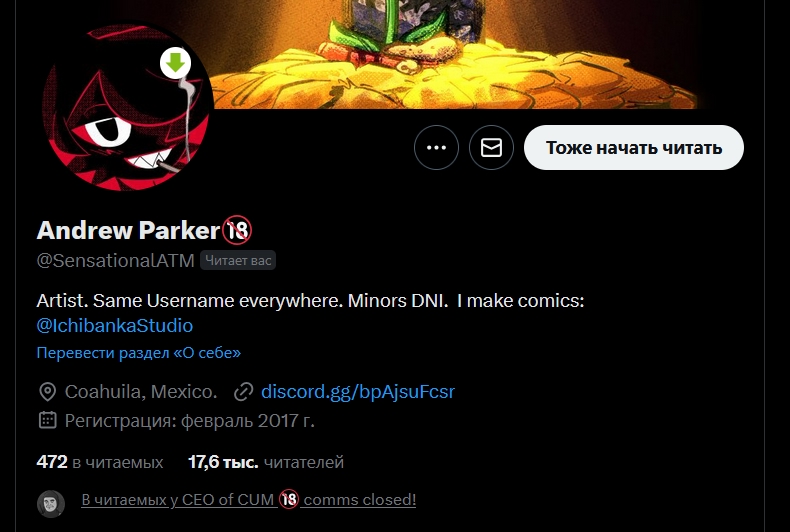
Task: Open the '17,6 тыс. читателей' followers list
Action: tap(266, 462)
